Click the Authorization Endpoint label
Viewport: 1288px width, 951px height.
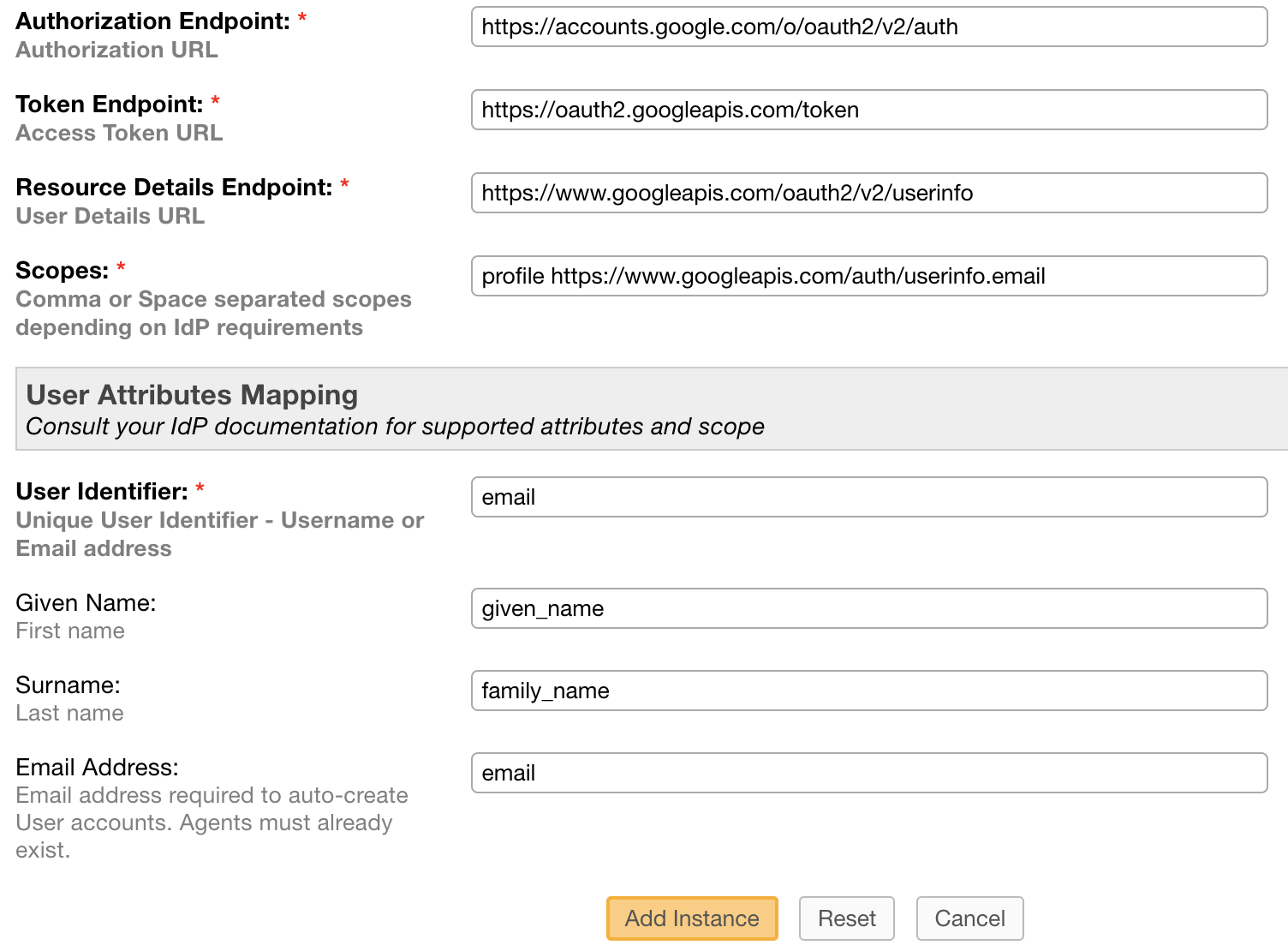coord(151,21)
